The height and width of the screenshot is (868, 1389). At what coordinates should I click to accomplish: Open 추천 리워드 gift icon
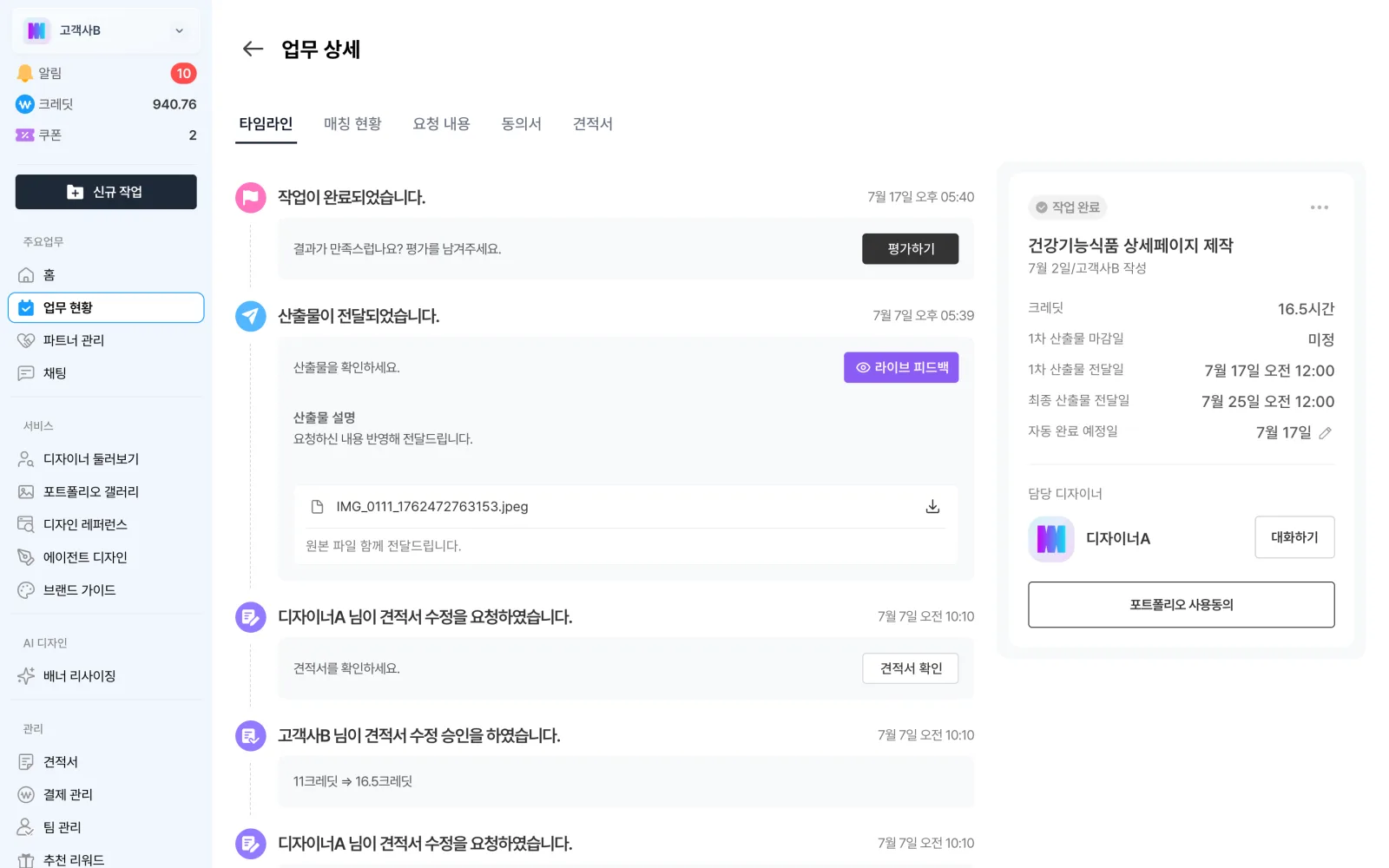point(26,860)
